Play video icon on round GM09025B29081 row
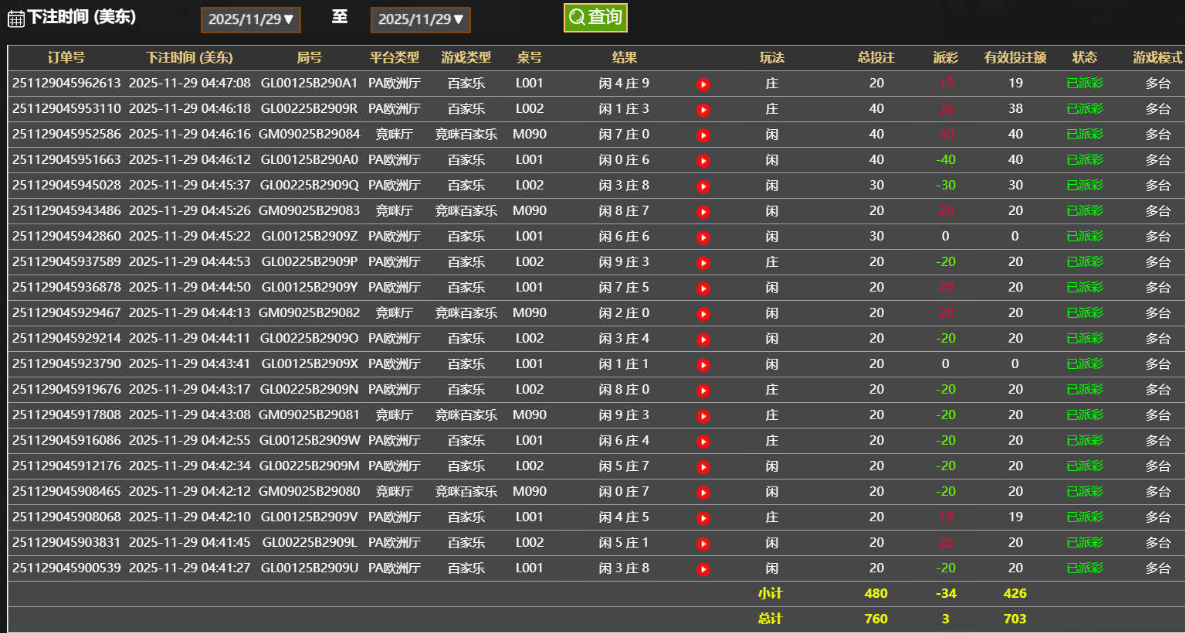 point(703,414)
